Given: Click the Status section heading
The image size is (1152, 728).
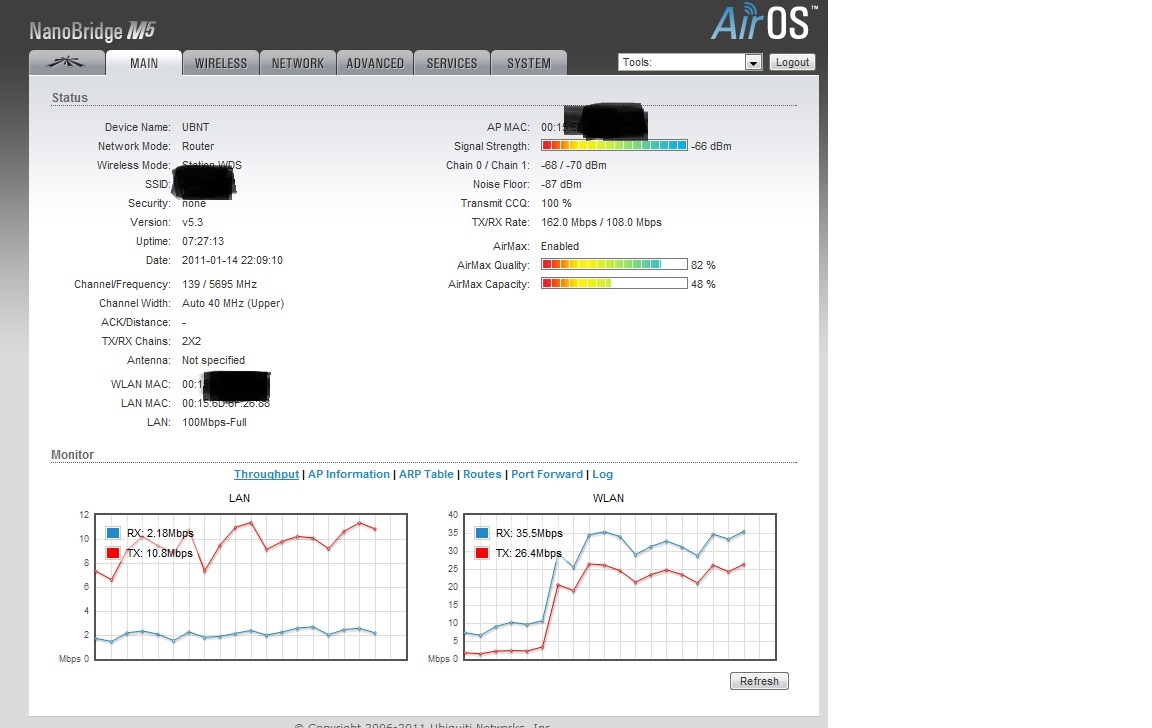Looking at the screenshot, I should (70, 98).
